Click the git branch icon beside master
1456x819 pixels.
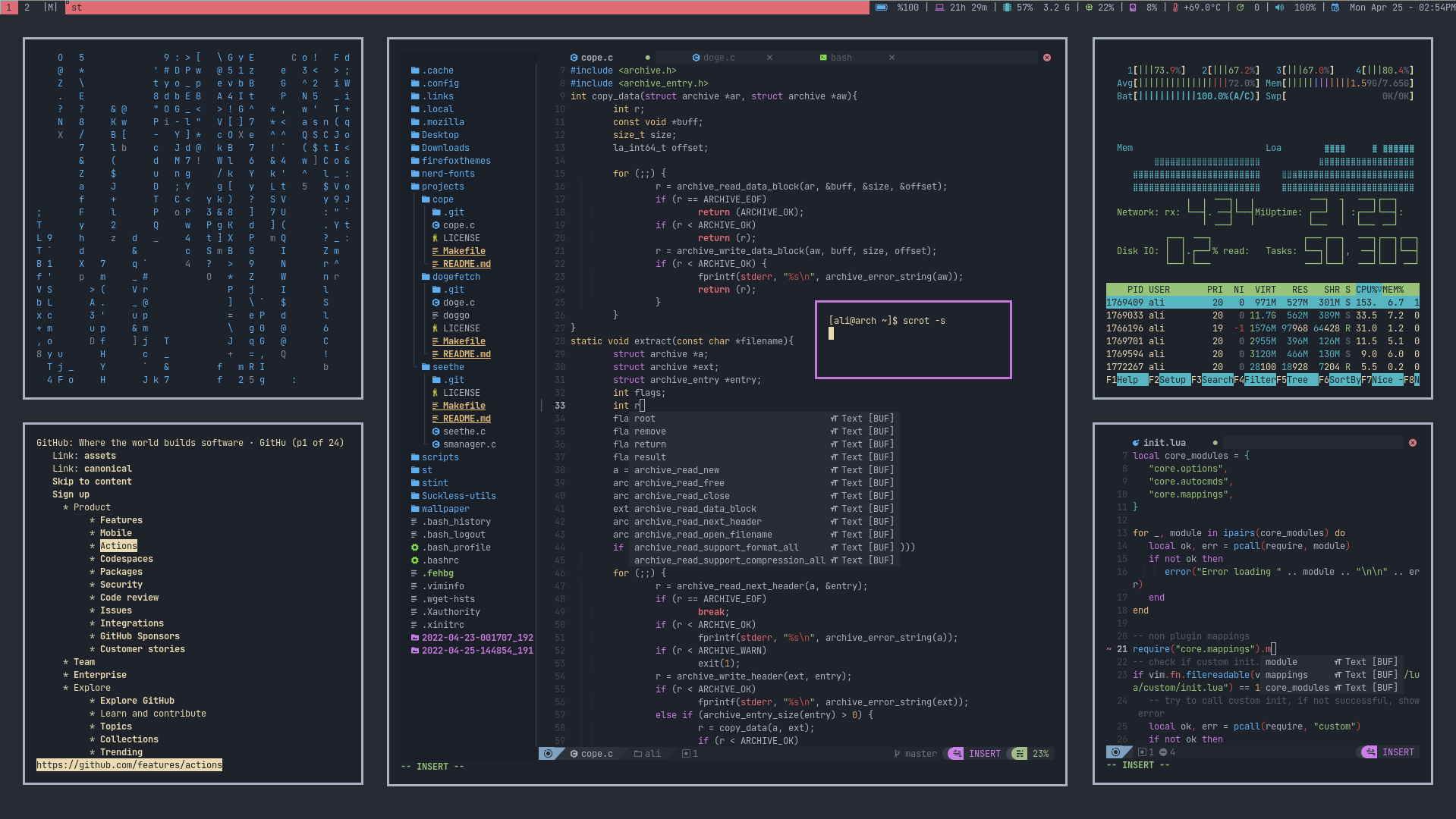point(898,754)
